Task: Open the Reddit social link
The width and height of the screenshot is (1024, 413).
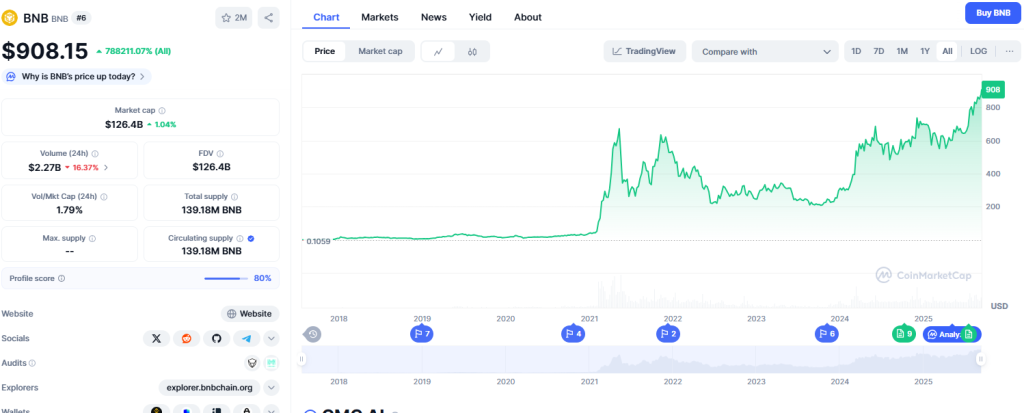Action: coord(187,339)
